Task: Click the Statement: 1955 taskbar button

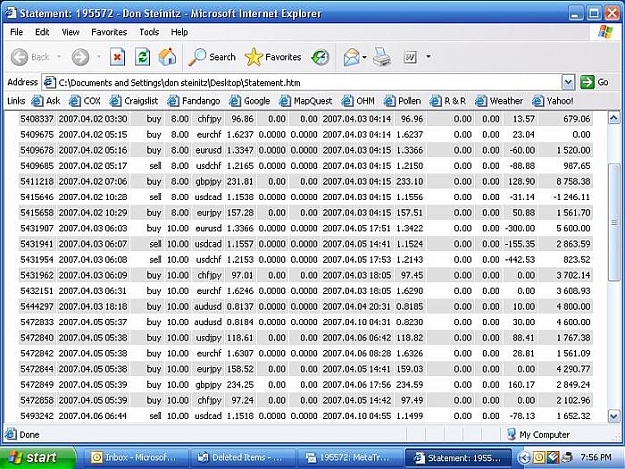Action: [458, 457]
